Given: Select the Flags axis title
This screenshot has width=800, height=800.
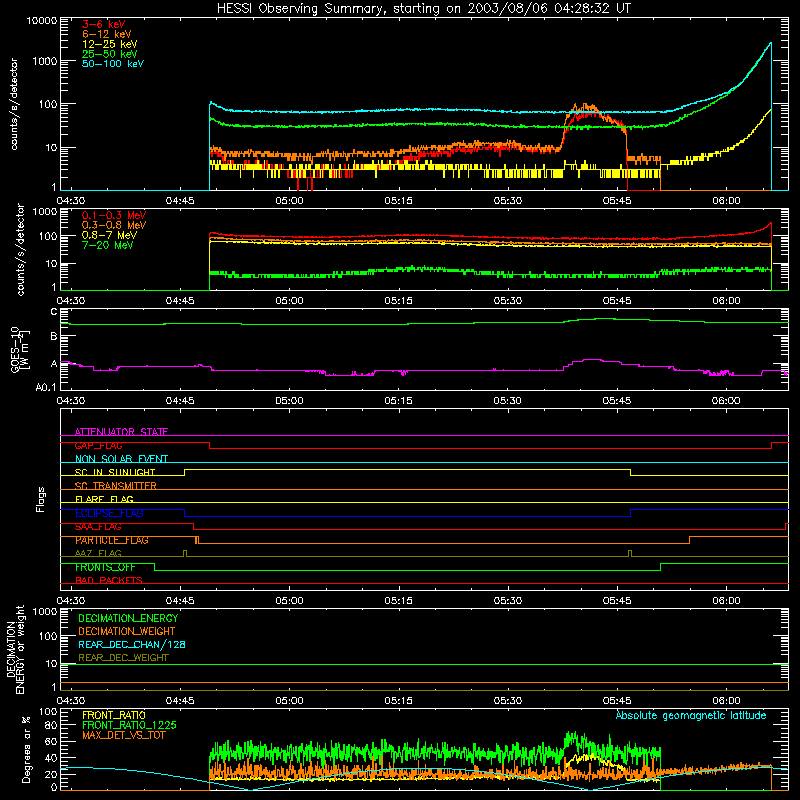Looking at the screenshot, I should 41,500.
